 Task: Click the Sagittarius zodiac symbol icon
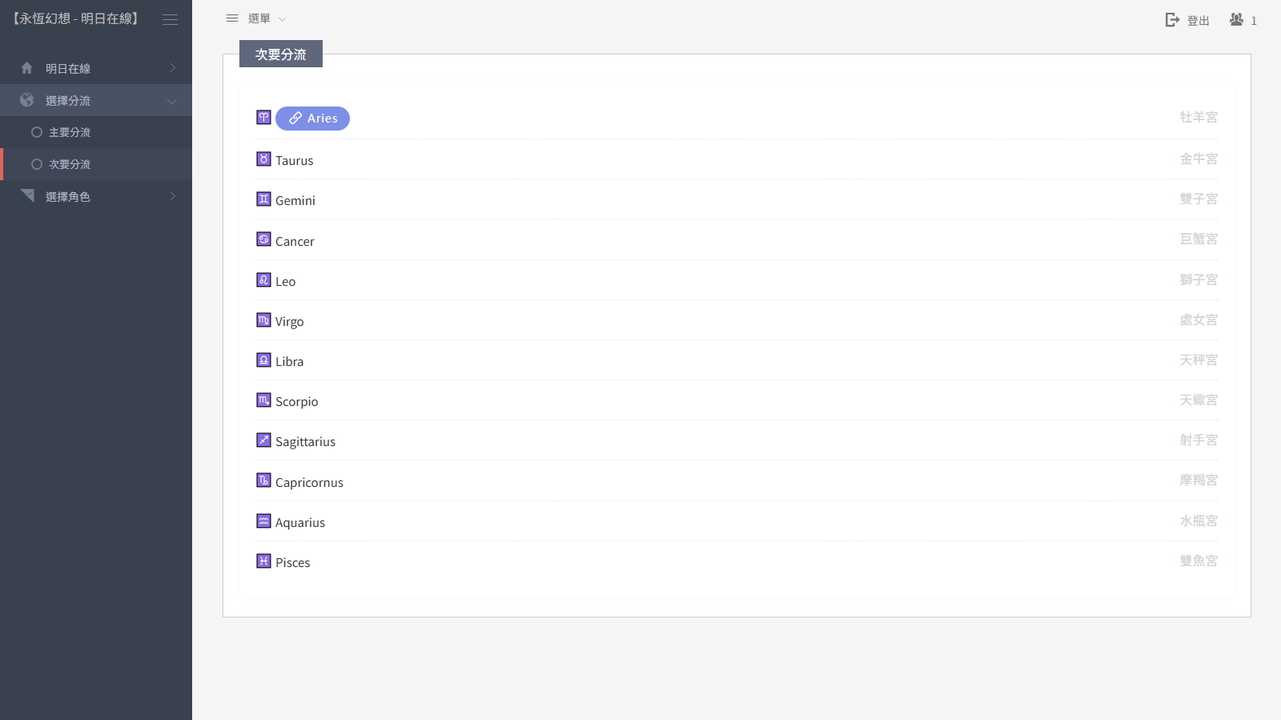[x=264, y=440]
